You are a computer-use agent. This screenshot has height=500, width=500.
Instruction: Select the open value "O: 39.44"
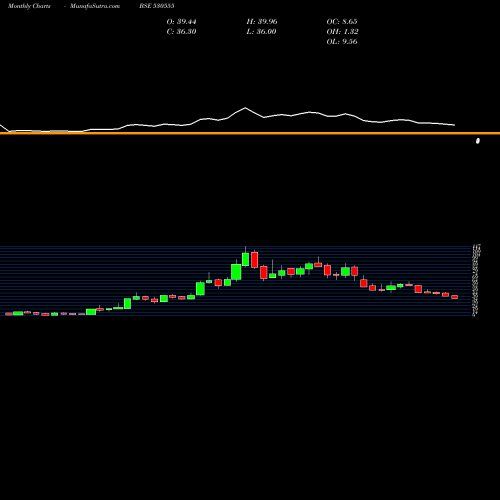[x=181, y=22]
